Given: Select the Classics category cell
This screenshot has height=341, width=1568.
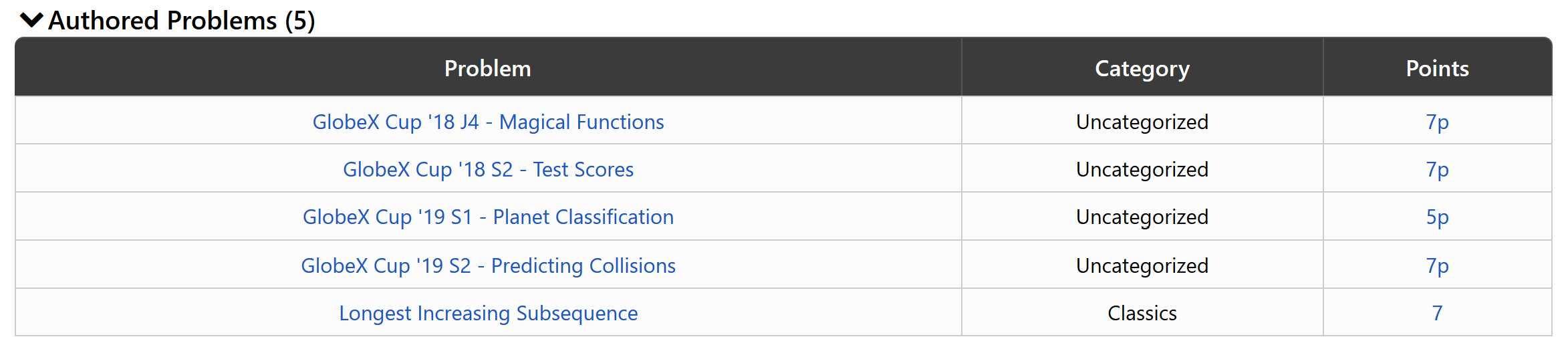Looking at the screenshot, I should point(1142,314).
